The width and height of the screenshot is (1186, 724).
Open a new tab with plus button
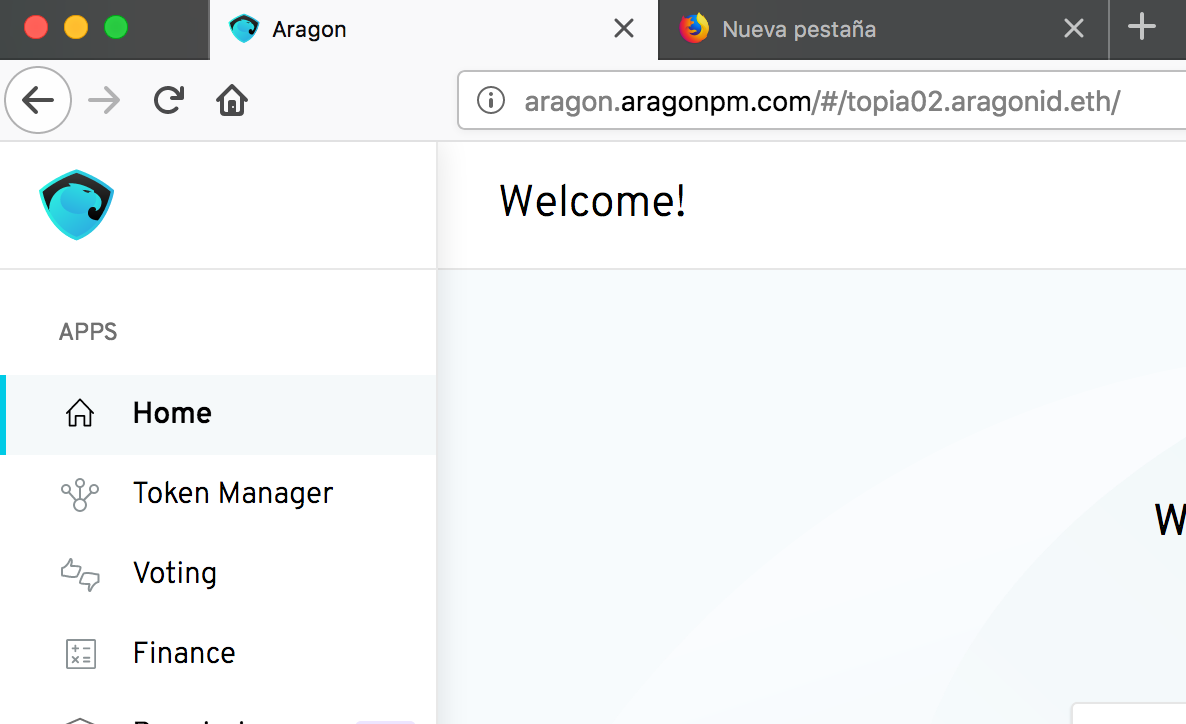click(x=1142, y=27)
